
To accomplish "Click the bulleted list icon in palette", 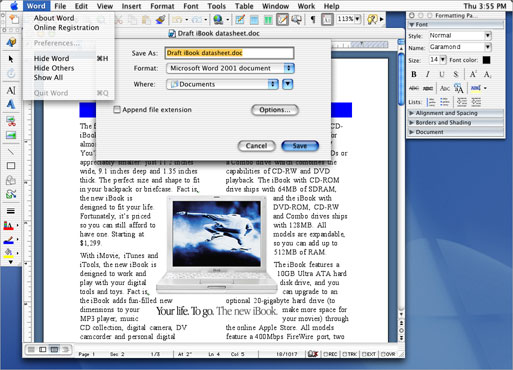I will 444,102.
